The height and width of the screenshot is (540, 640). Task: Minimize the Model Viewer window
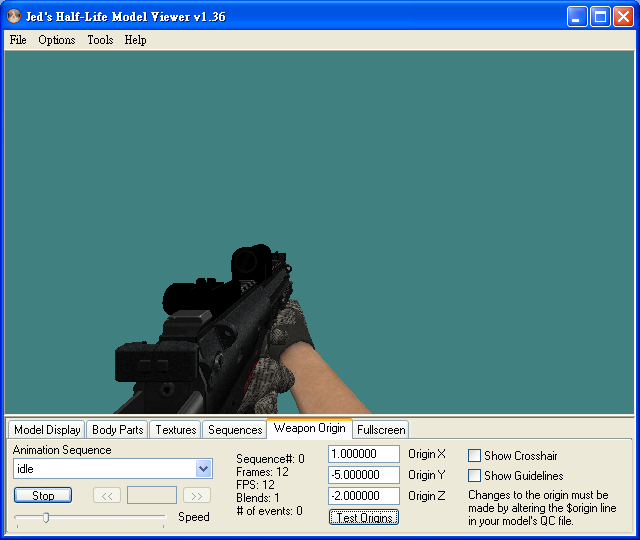577,17
